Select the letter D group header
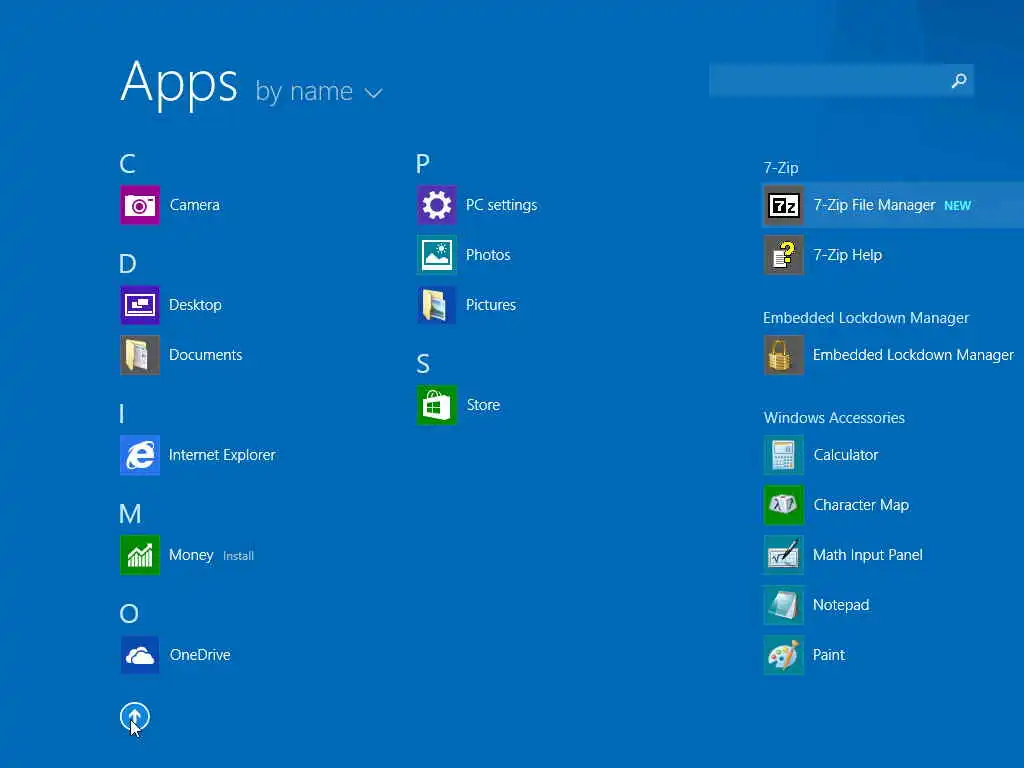 [x=128, y=264]
